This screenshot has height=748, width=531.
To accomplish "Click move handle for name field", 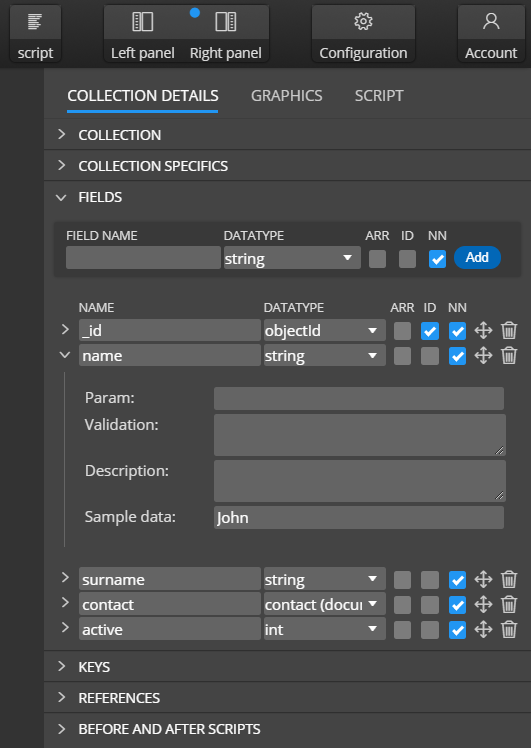I will coord(483,355).
